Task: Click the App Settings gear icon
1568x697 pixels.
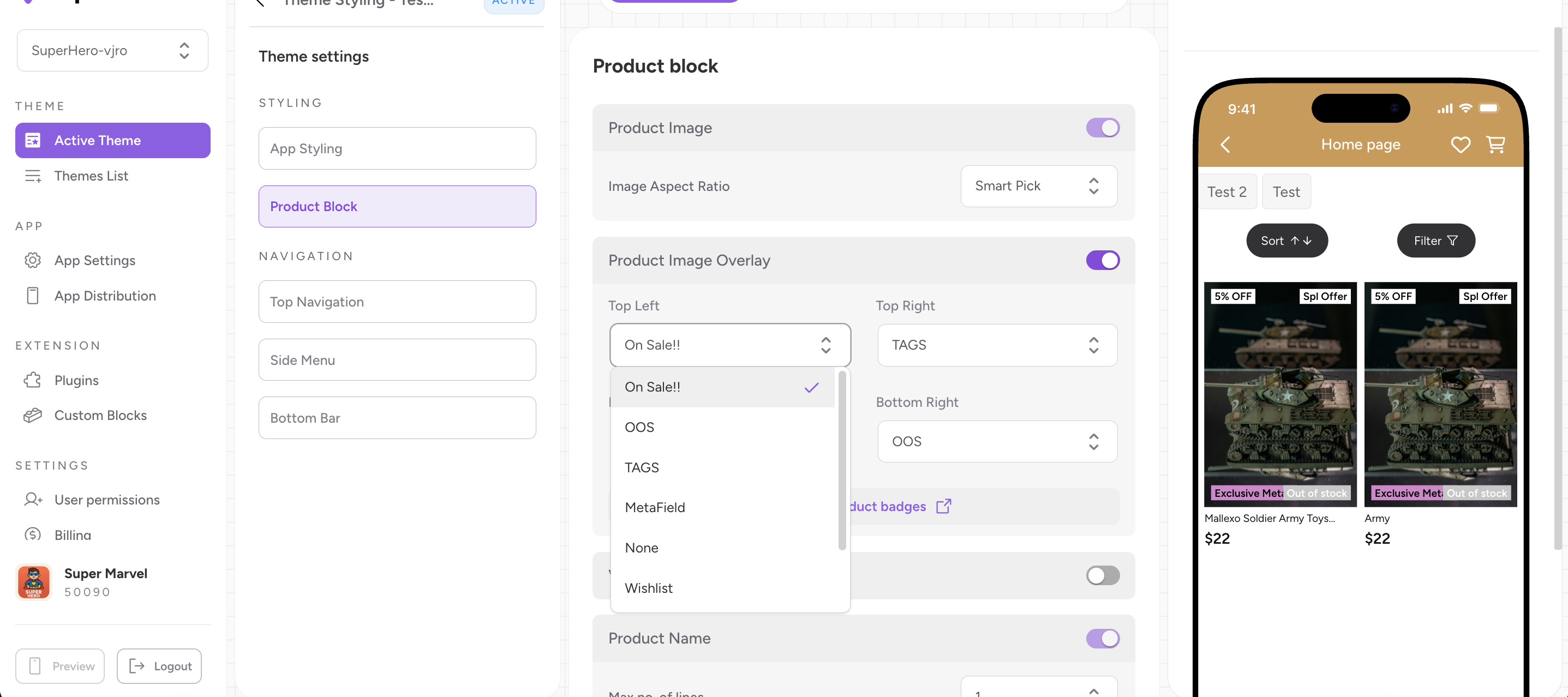Action: click(32, 260)
